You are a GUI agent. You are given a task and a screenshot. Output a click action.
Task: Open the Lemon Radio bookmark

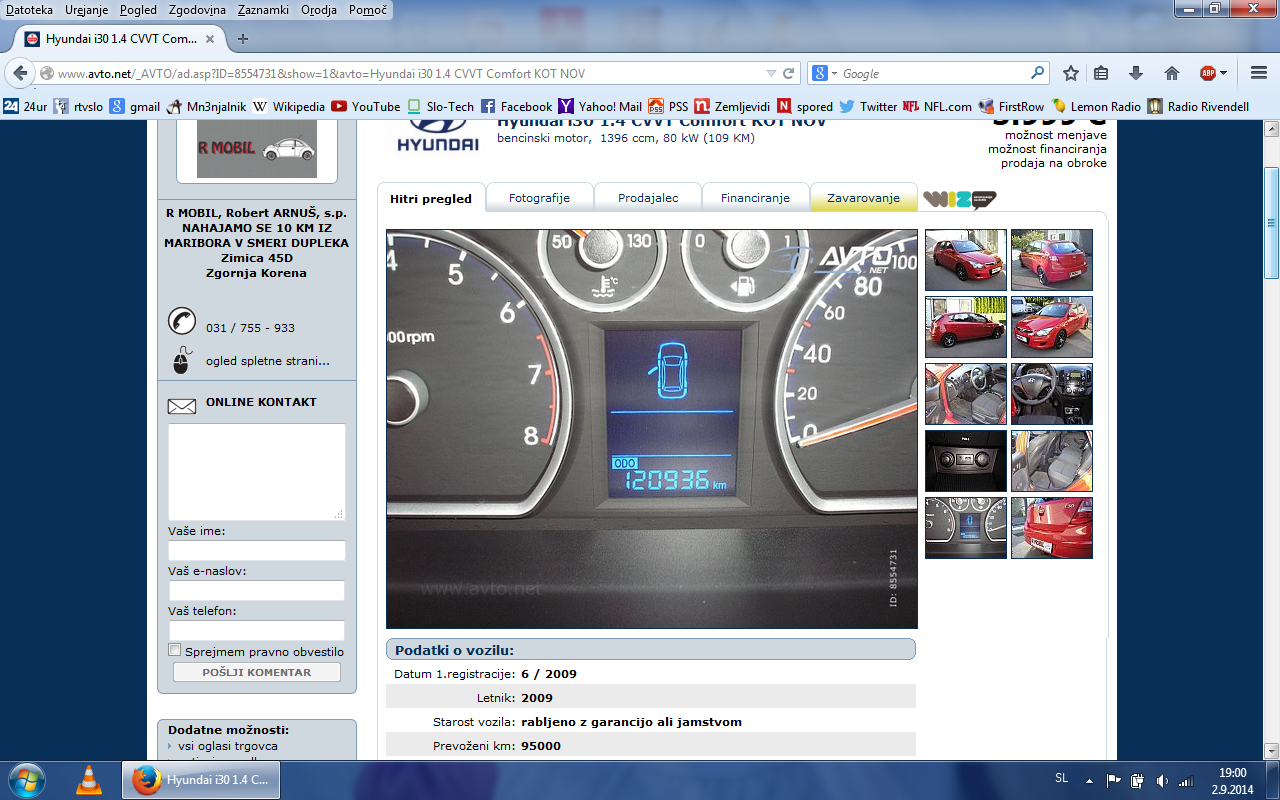click(1097, 106)
